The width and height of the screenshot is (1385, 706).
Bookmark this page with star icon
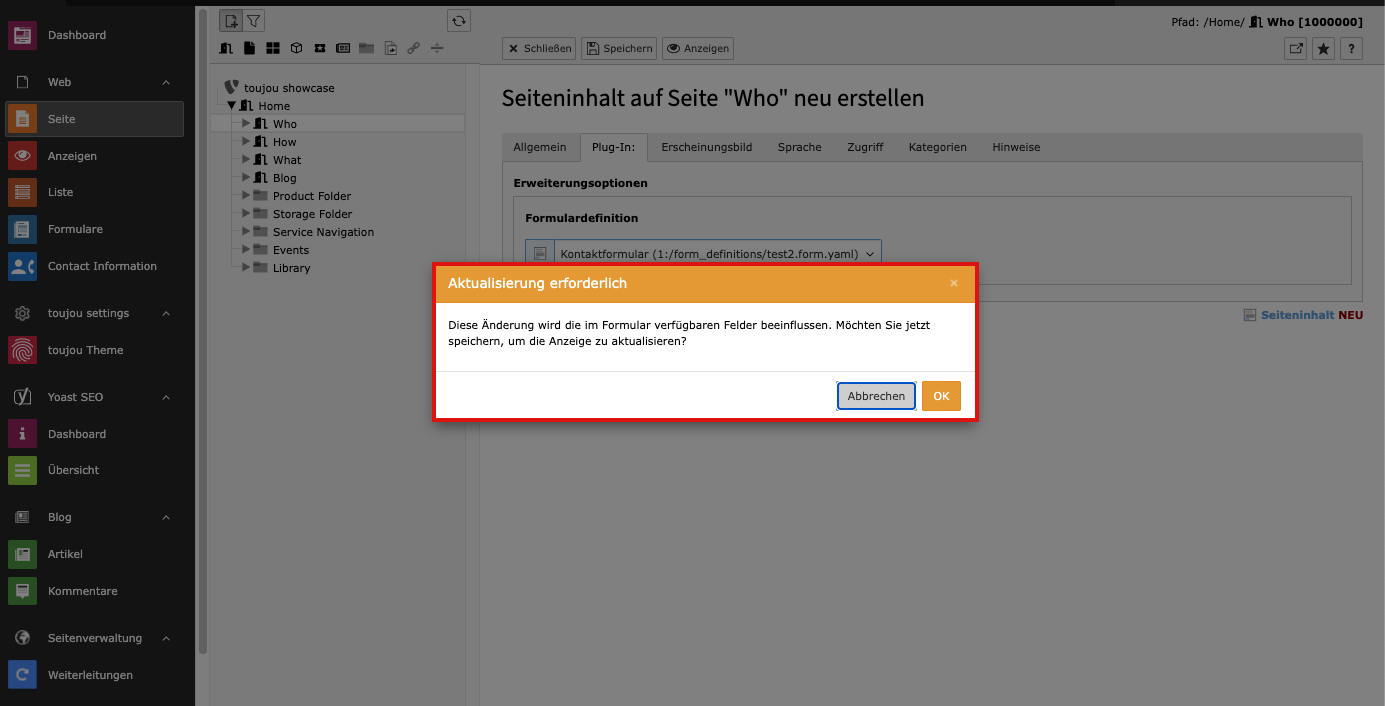pyautogui.click(x=1323, y=48)
